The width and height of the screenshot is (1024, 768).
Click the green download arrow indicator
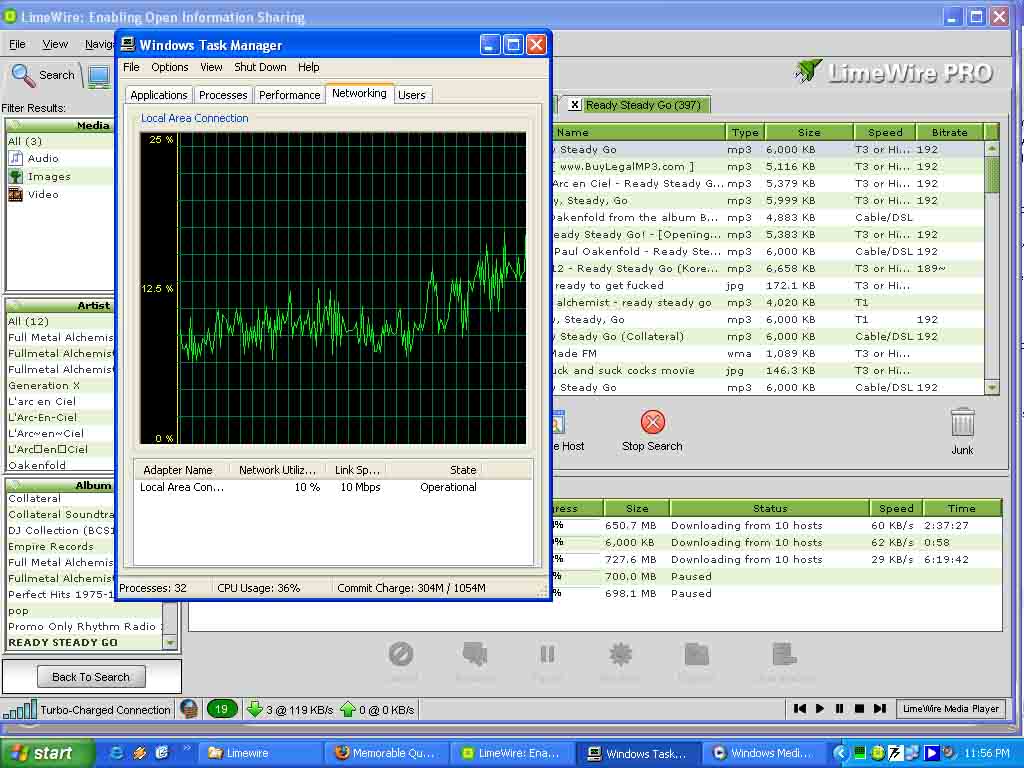(x=255, y=709)
